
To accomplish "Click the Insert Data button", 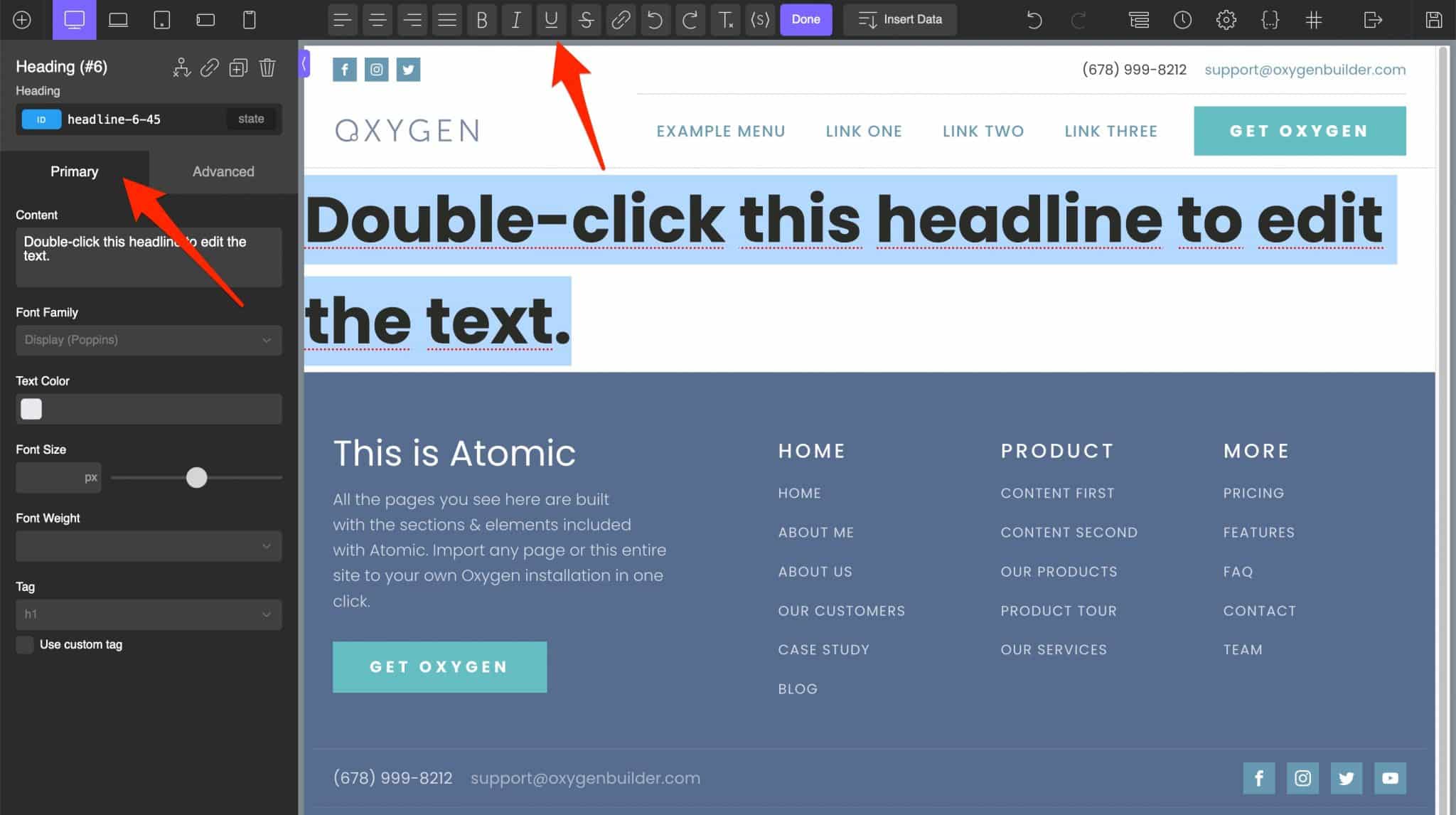I will click(x=899, y=18).
